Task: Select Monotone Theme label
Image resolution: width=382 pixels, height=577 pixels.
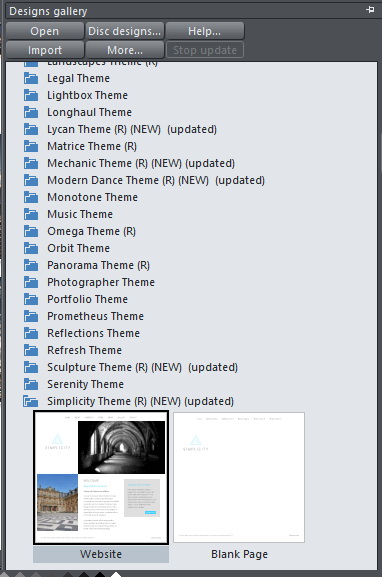Action: 92,197
